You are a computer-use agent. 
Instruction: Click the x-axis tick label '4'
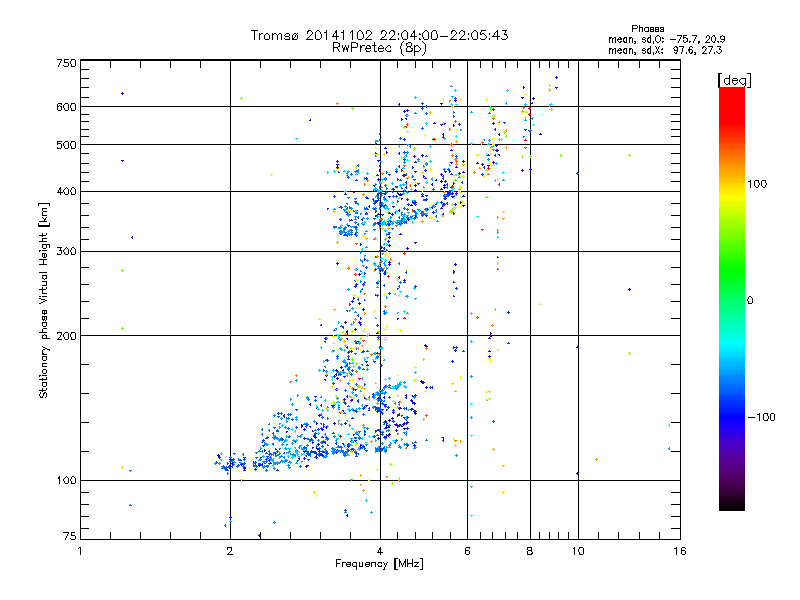(380, 551)
